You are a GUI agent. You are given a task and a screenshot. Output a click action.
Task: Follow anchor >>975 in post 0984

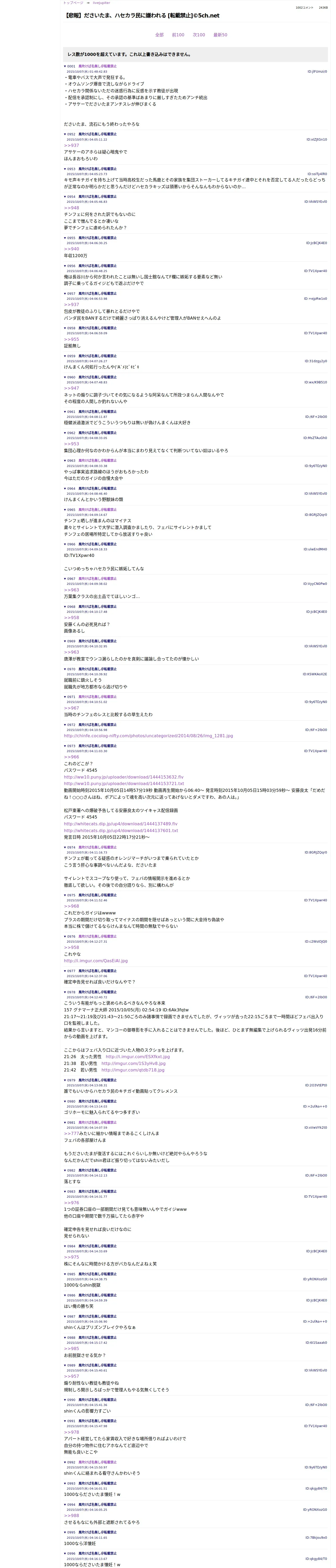pos(71,1257)
